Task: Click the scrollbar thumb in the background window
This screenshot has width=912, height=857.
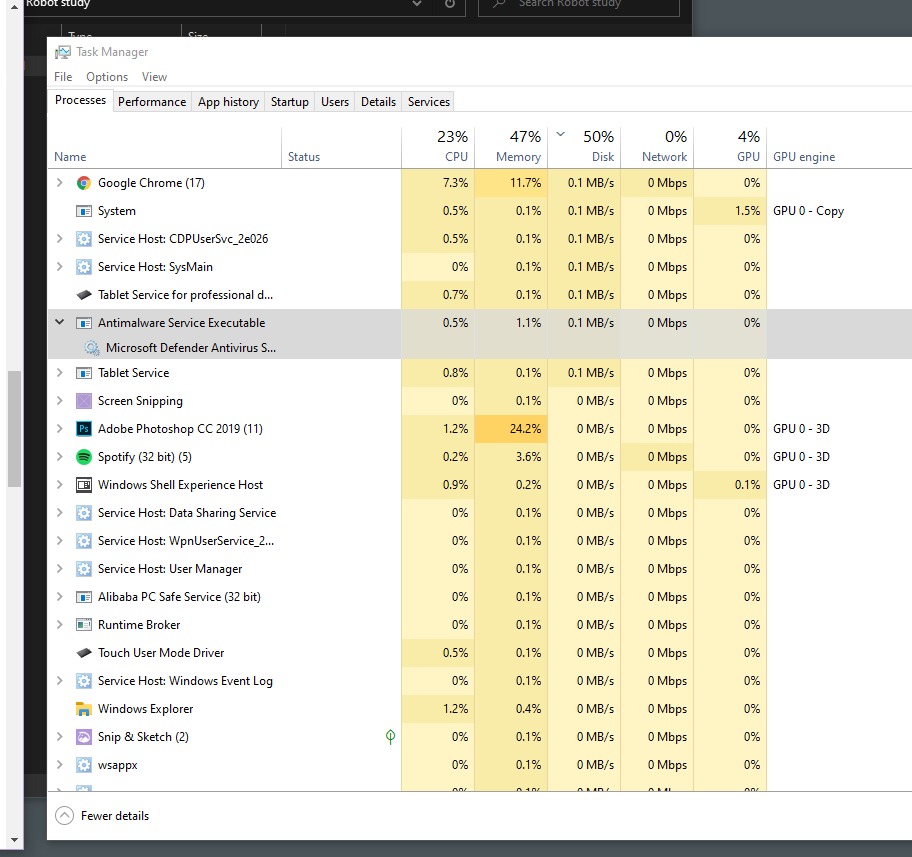Action: coord(15,429)
